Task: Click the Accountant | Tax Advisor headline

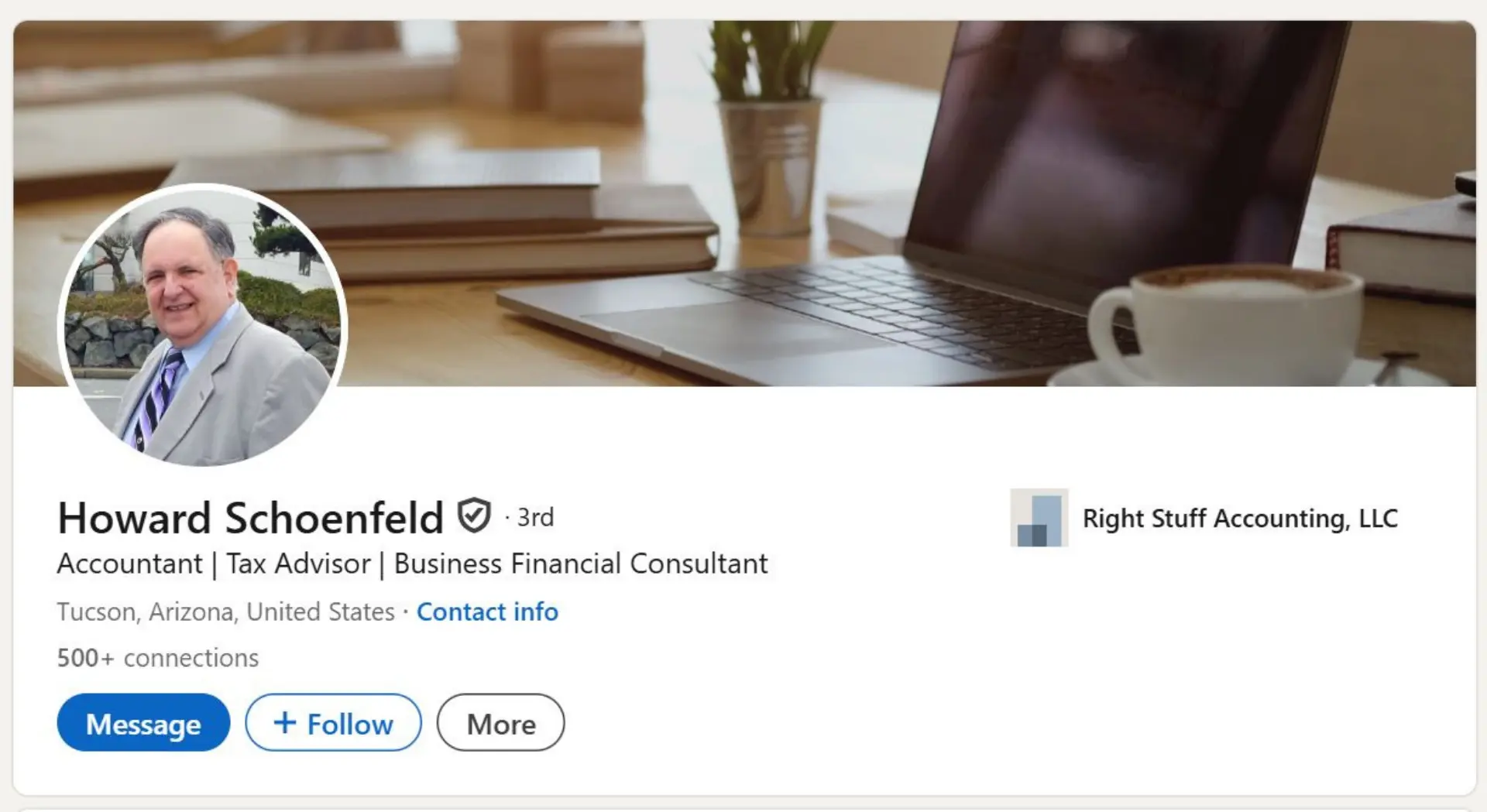Action: 413,564
